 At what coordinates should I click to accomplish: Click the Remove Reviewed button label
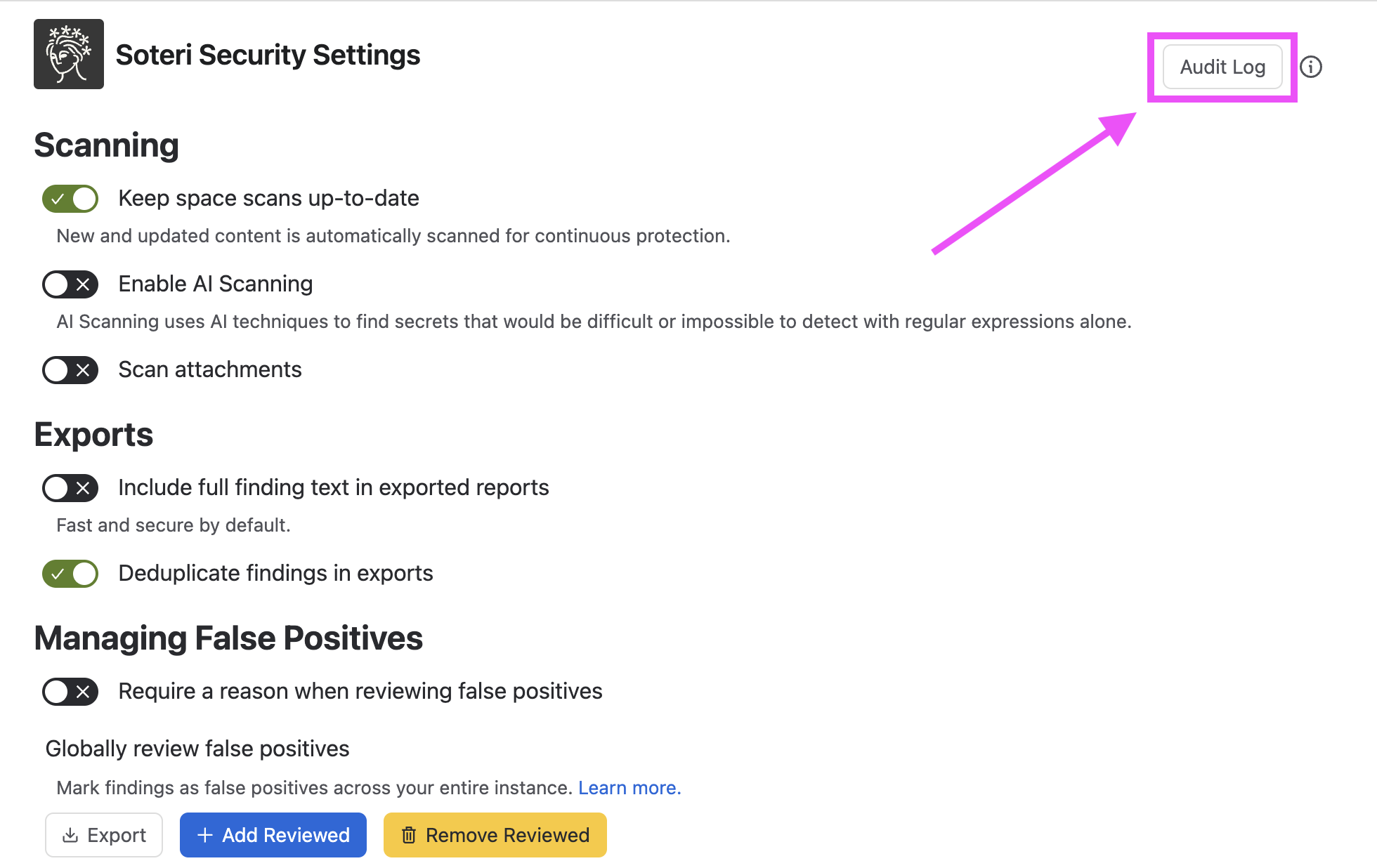tap(507, 835)
